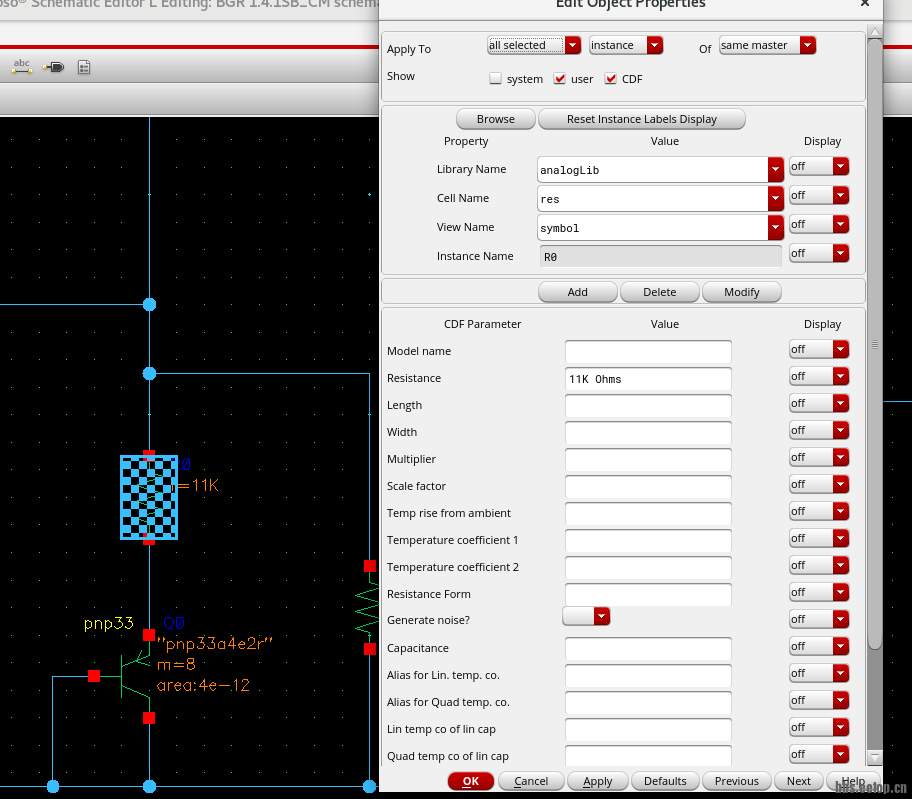Click the dialog vertical scrollbar thumb

[874, 344]
